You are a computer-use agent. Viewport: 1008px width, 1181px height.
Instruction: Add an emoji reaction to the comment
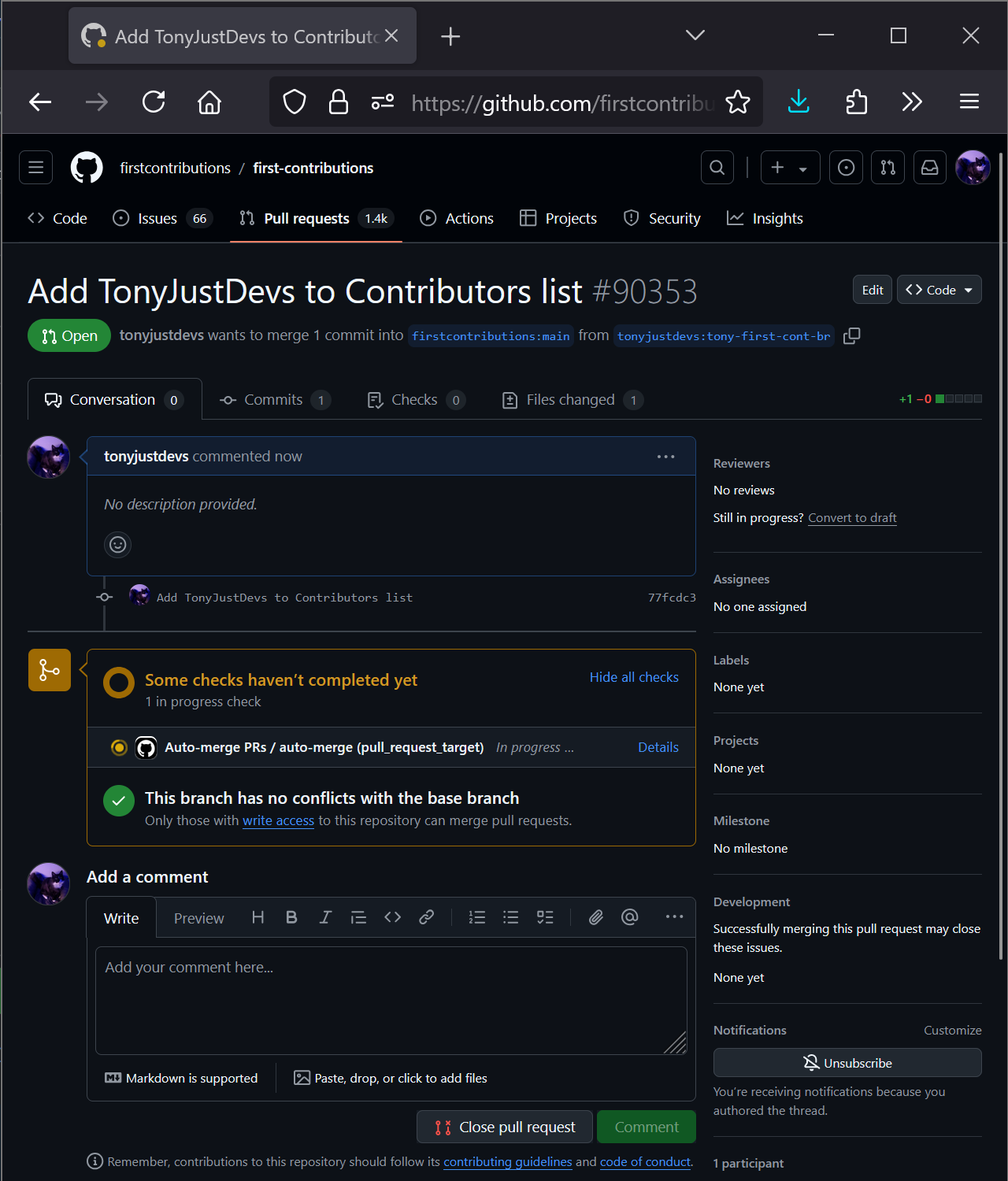click(118, 544)
